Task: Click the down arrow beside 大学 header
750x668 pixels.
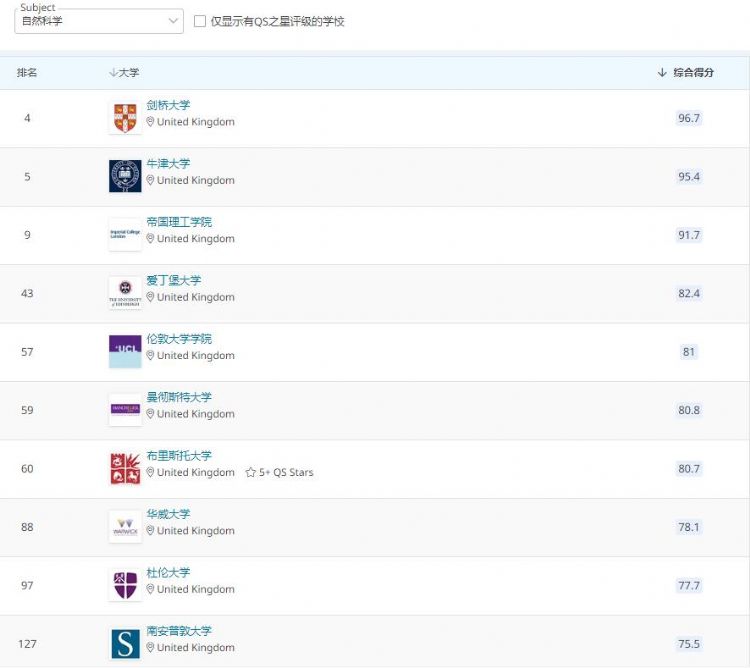Action: (x=113, y=73)
